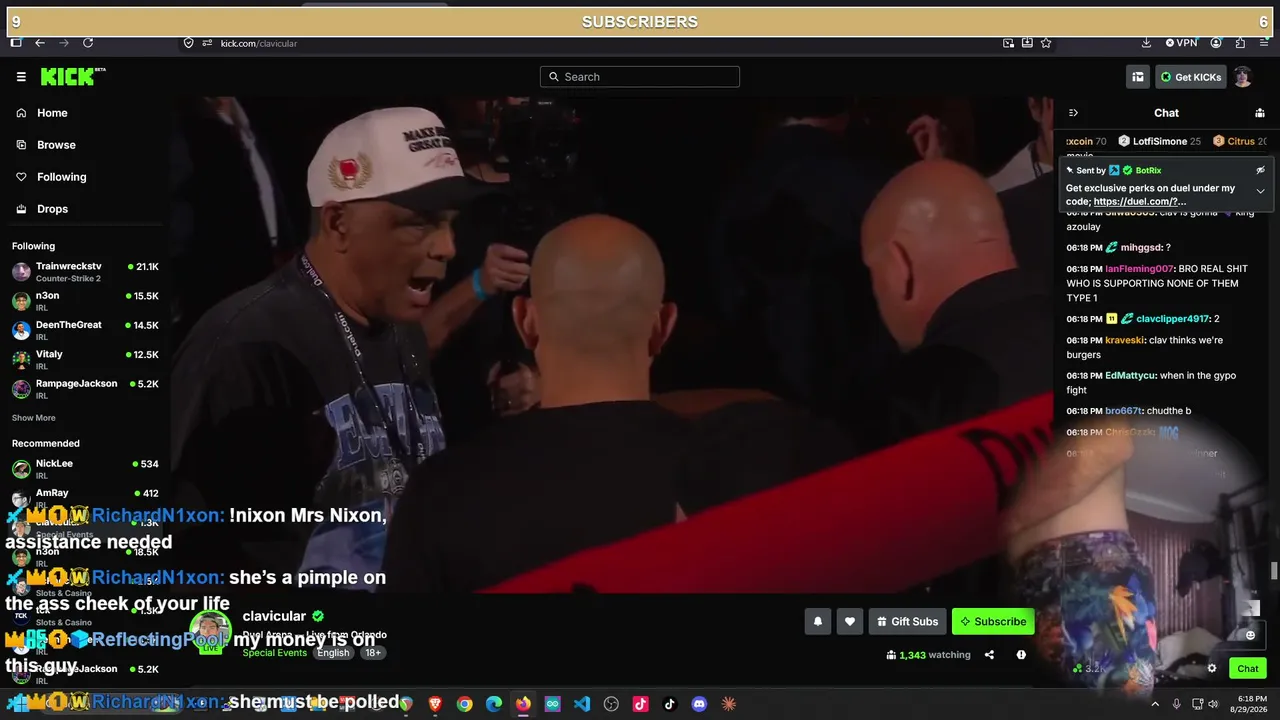
Task: Click the Get KICKs button
Action: tap(1190, 77)
